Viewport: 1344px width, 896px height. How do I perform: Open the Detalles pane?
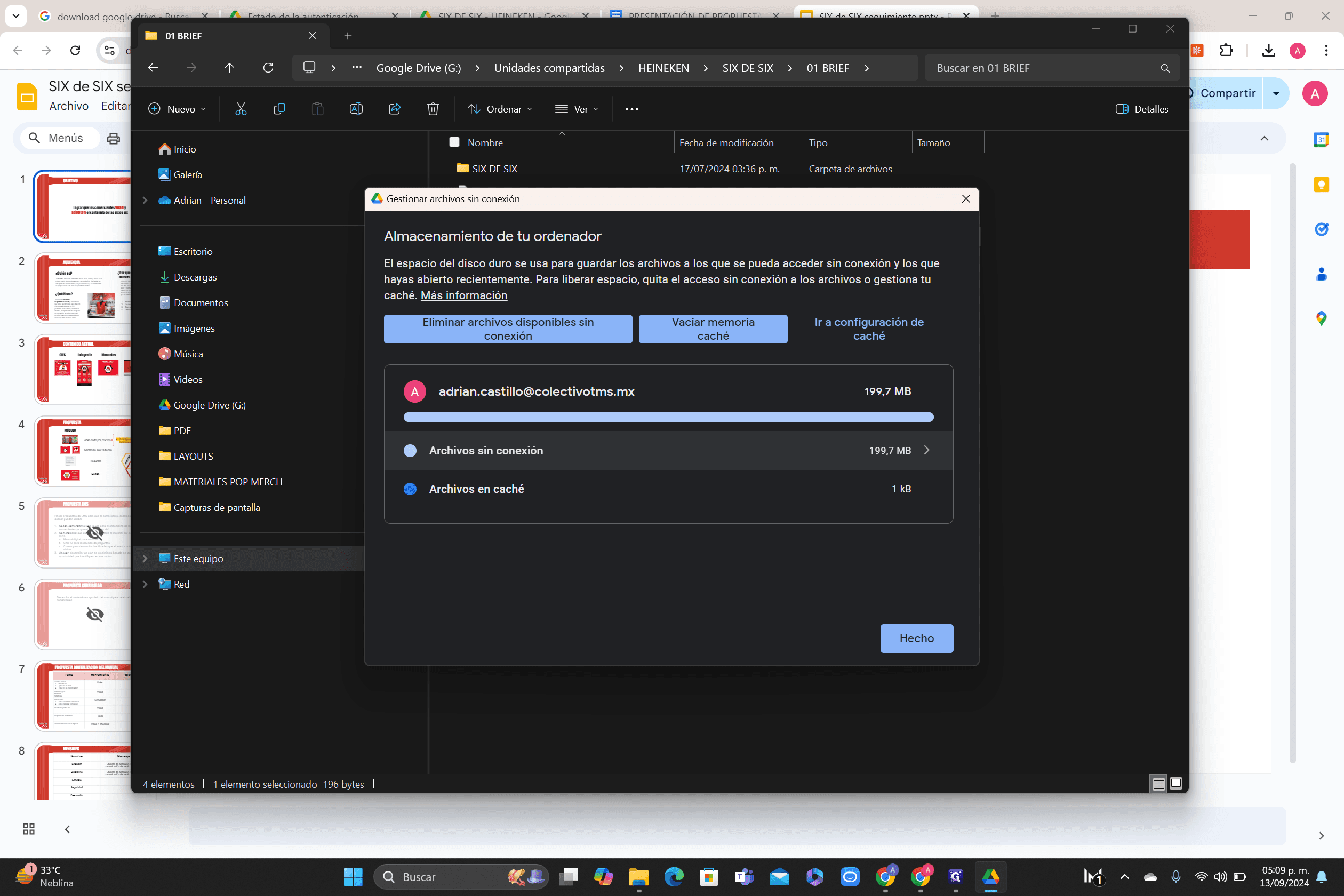[1141, 109]
